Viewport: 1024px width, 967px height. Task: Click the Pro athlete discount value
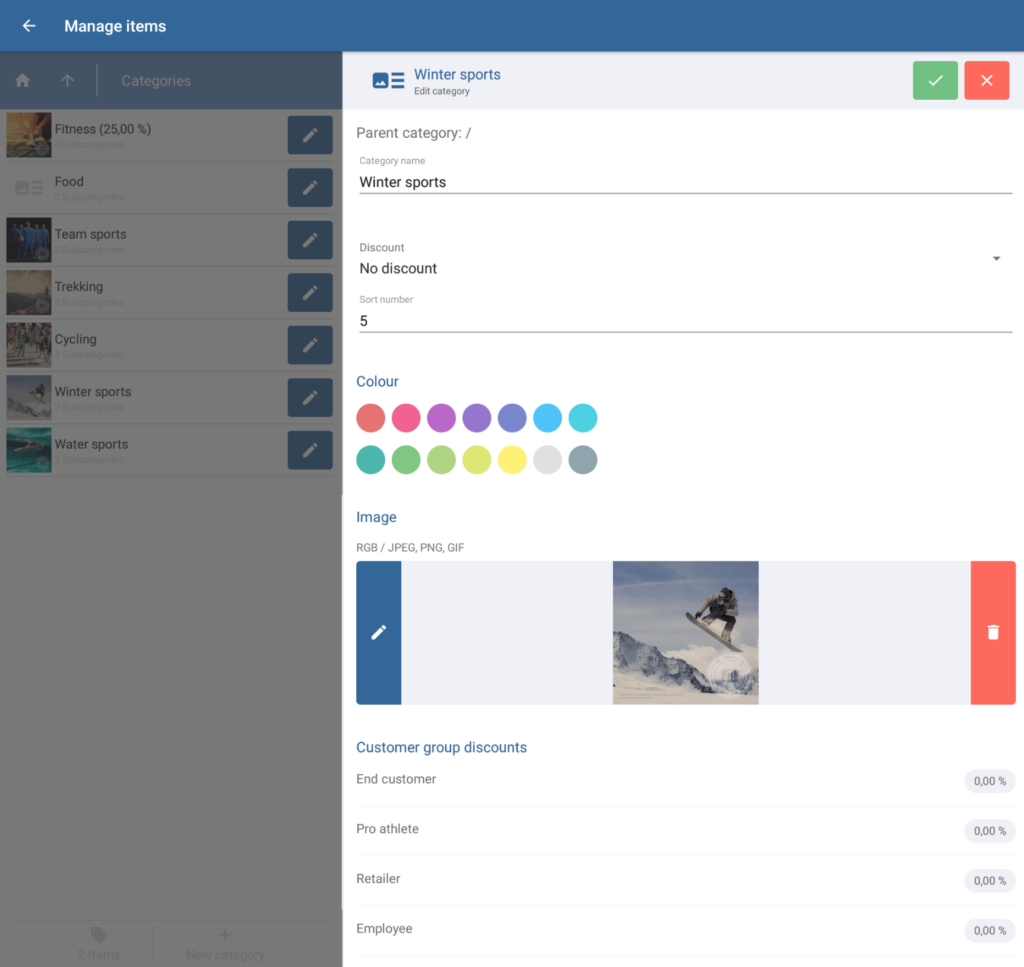989,831
